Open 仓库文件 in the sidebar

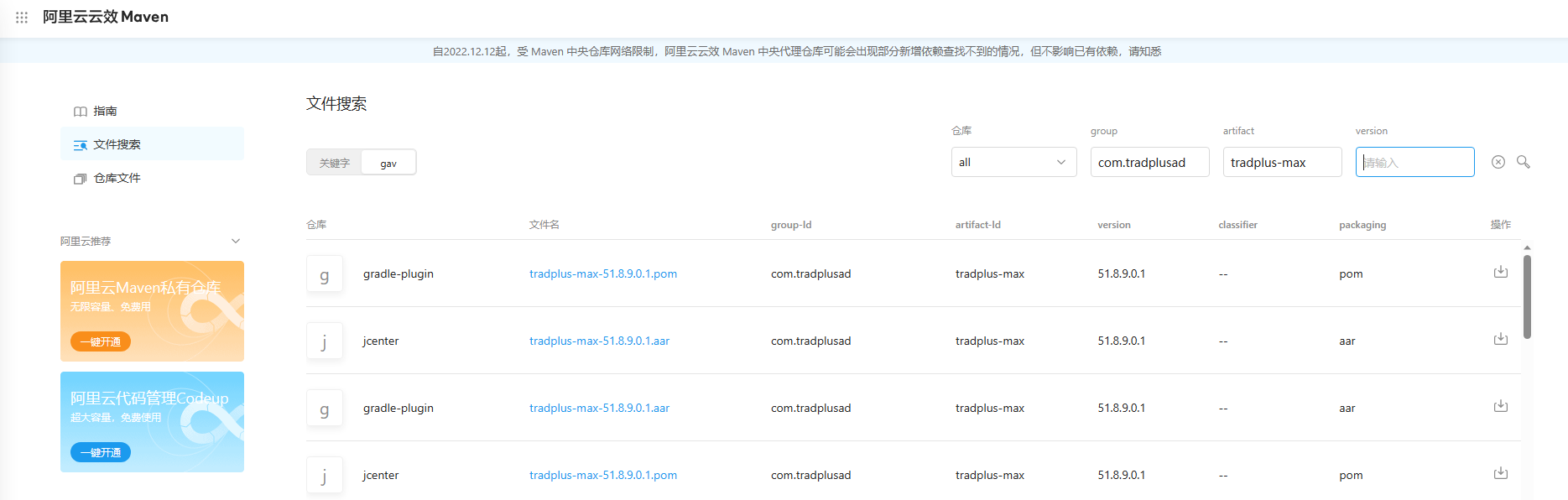[152, 178]
